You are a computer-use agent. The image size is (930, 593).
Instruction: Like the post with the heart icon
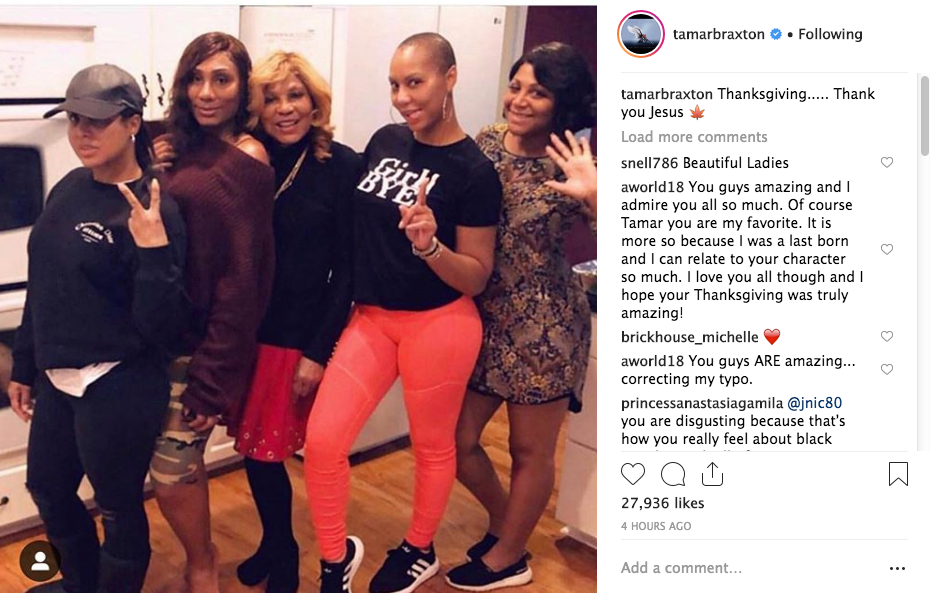tap(632, 474)
